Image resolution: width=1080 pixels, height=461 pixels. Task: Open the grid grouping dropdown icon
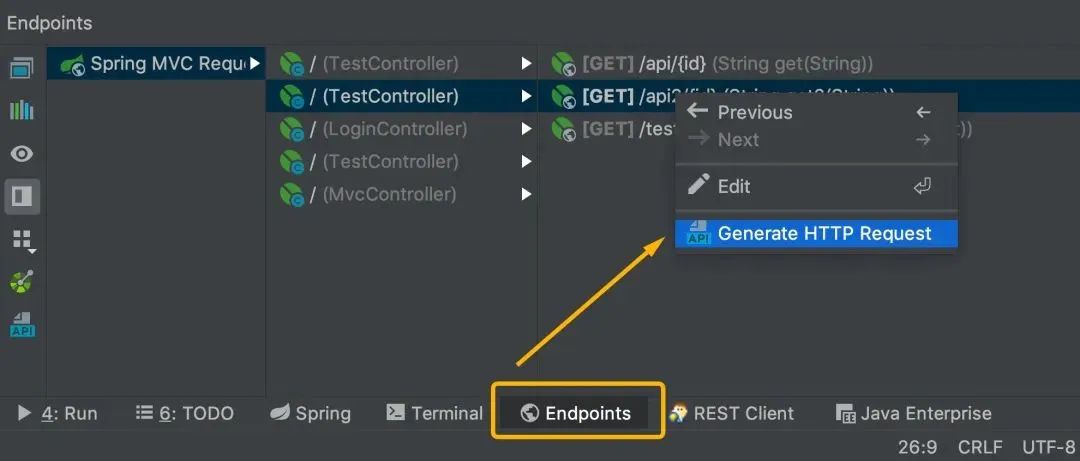(21, 240)
